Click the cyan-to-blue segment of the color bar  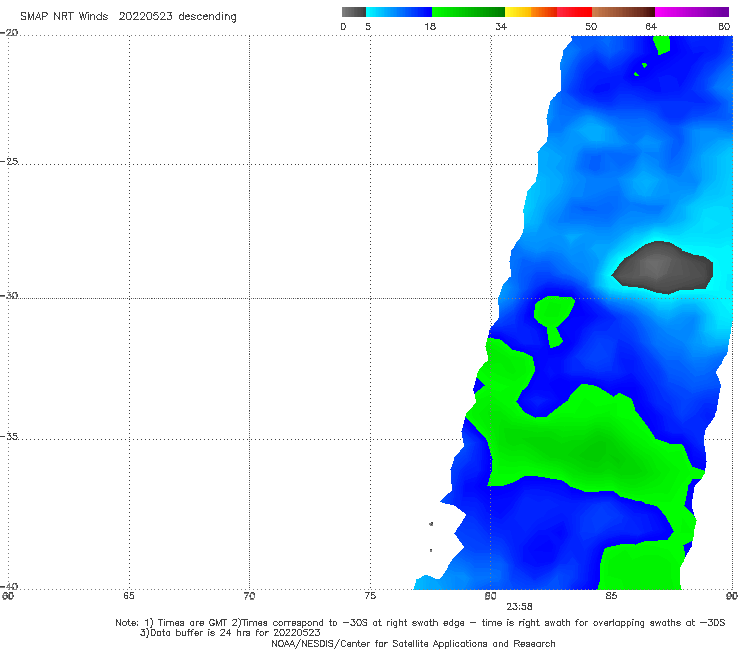pyautogui.click(x=399, y=12)
